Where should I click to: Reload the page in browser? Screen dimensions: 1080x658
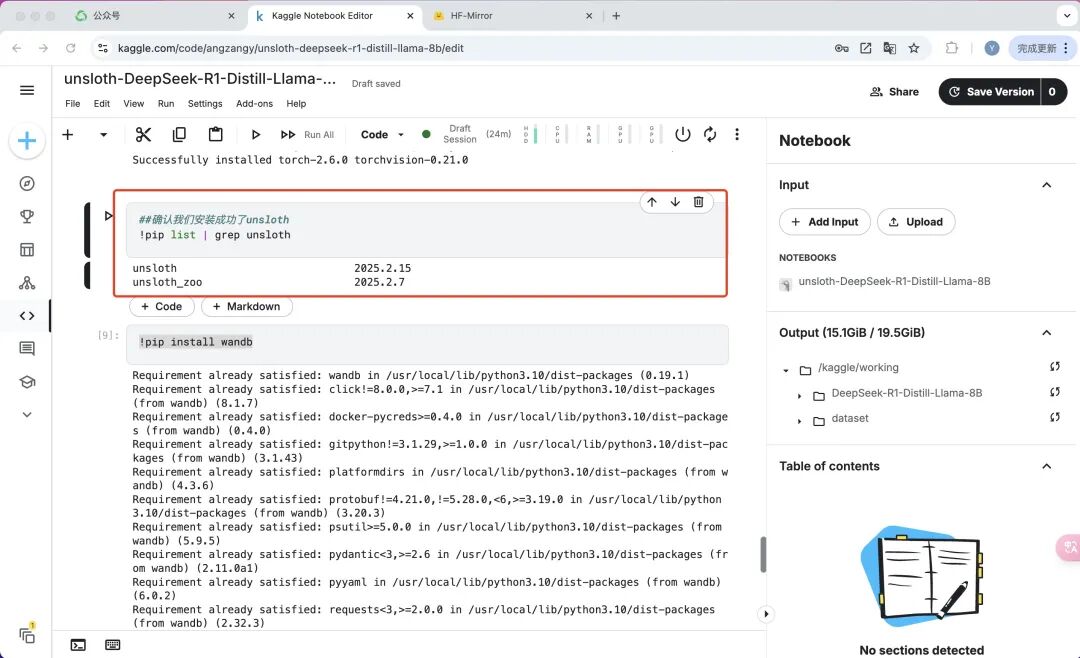point(70,48)
